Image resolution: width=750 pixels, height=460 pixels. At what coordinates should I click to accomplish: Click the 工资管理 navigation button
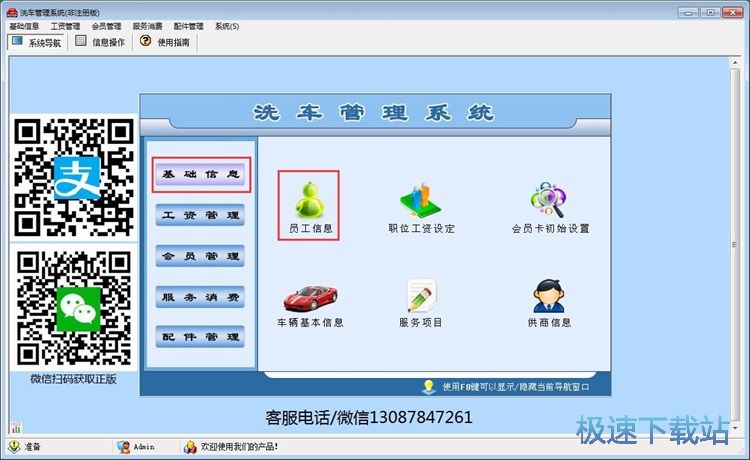click(200, 215)
